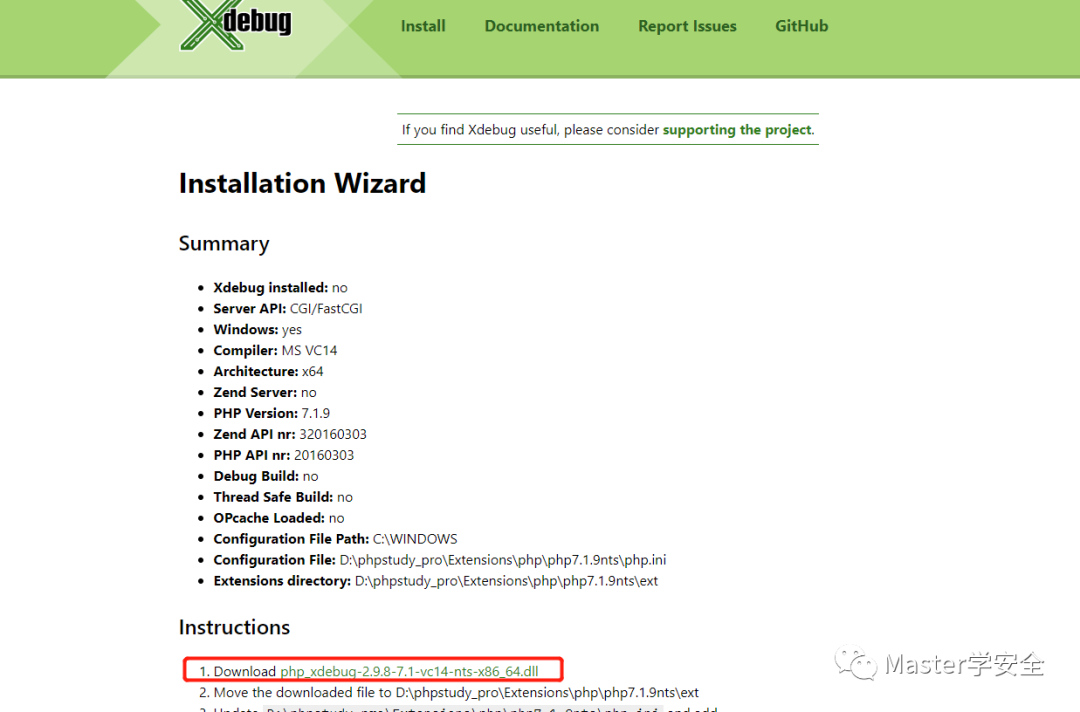Select the Configuration File Path: C:\WINDOWS line
1080x712 pixels.
click(x=335, y=539)
